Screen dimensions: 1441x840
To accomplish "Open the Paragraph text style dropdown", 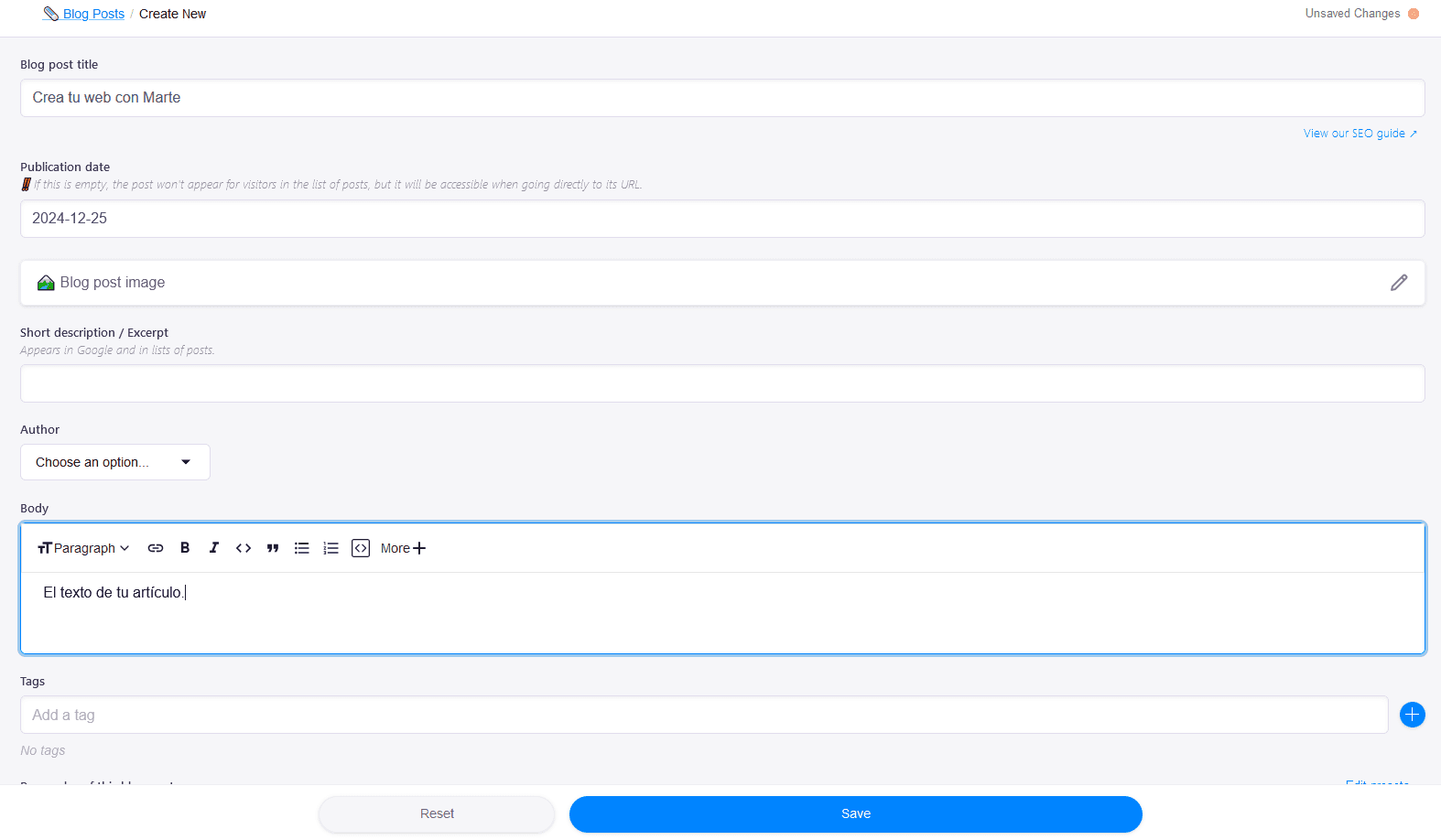I will point(83,548).
